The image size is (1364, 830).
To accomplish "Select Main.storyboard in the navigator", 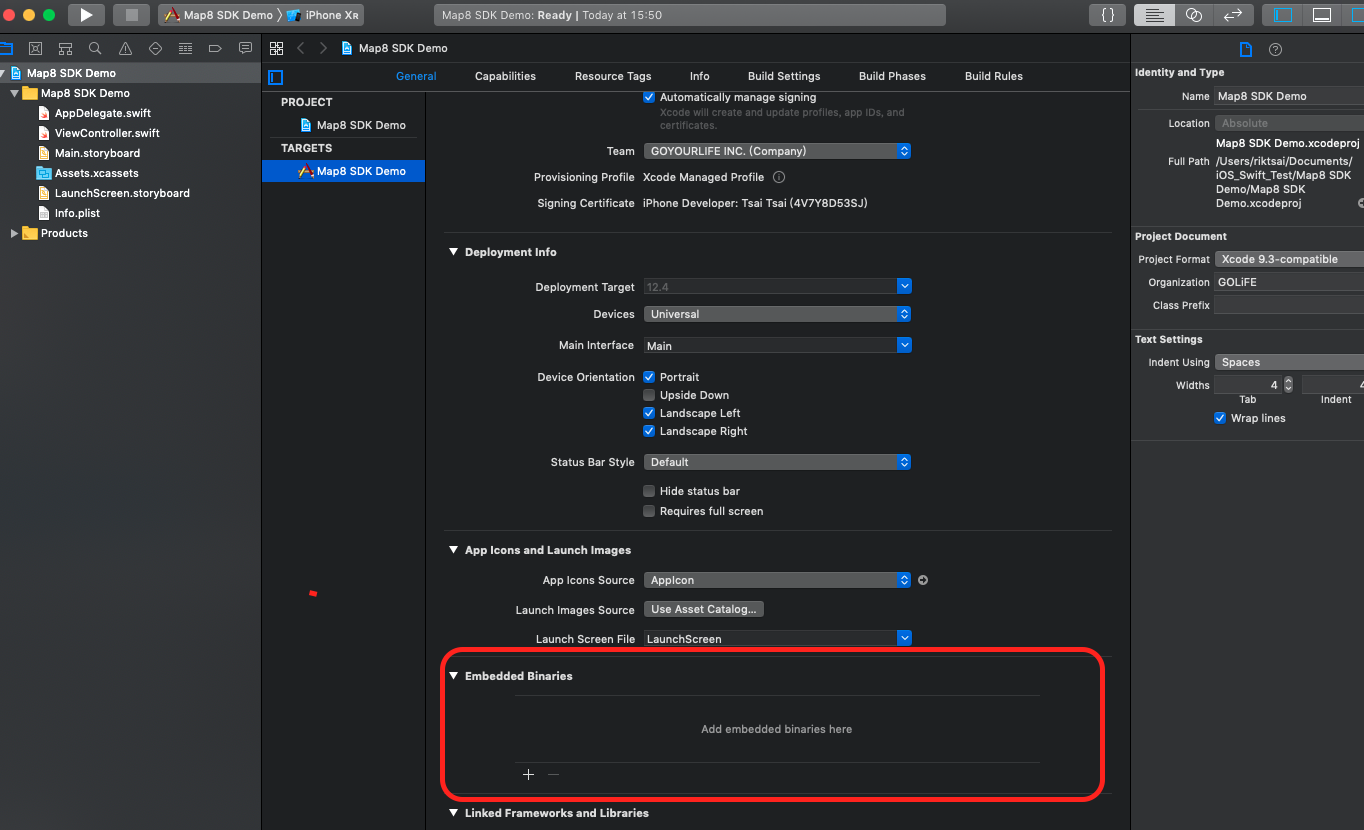I will pos(97,153).
